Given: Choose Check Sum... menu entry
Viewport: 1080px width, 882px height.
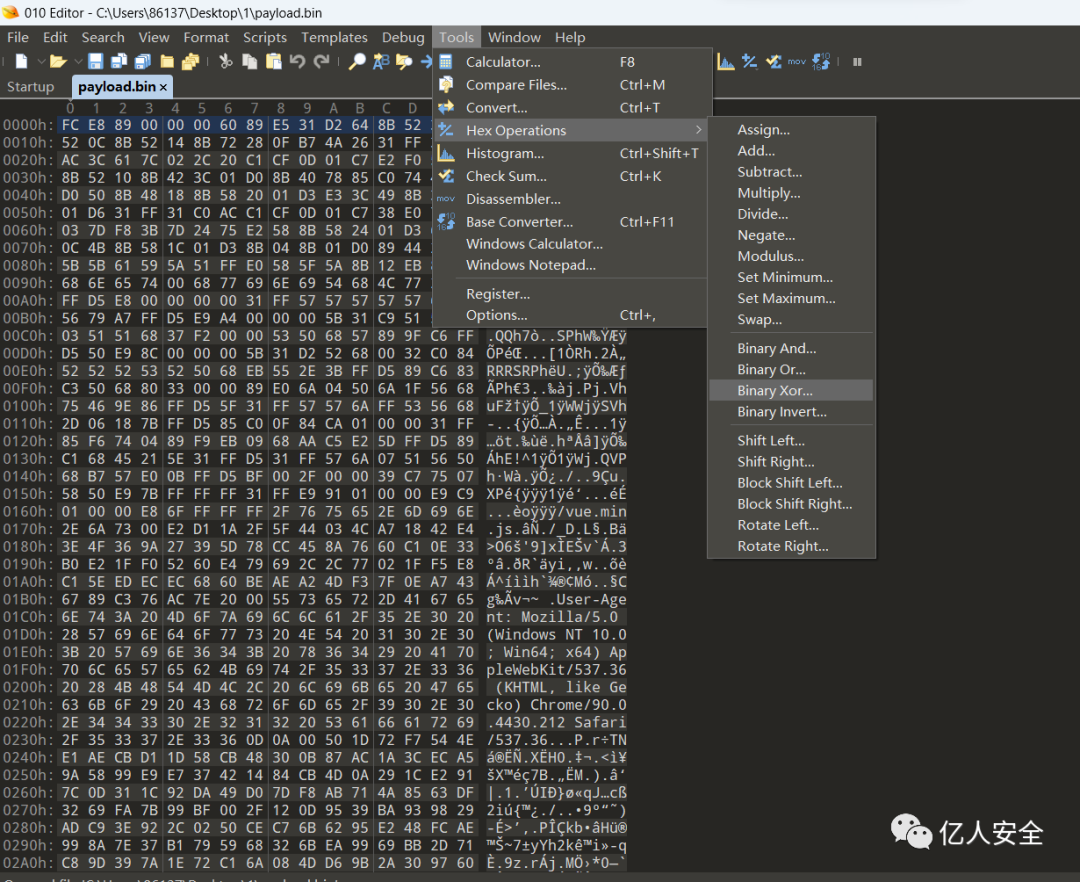Looking at the screenshot, I should click(x=571, y=176).
